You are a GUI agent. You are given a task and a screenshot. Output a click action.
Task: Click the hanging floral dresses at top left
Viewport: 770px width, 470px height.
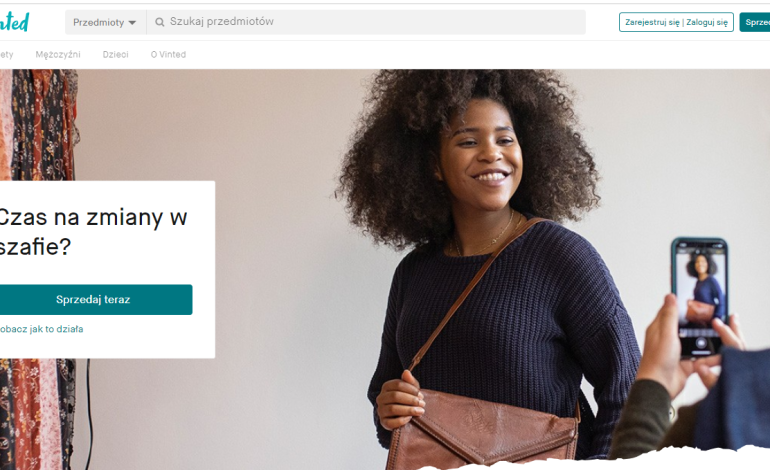click(x=38, y=124)
